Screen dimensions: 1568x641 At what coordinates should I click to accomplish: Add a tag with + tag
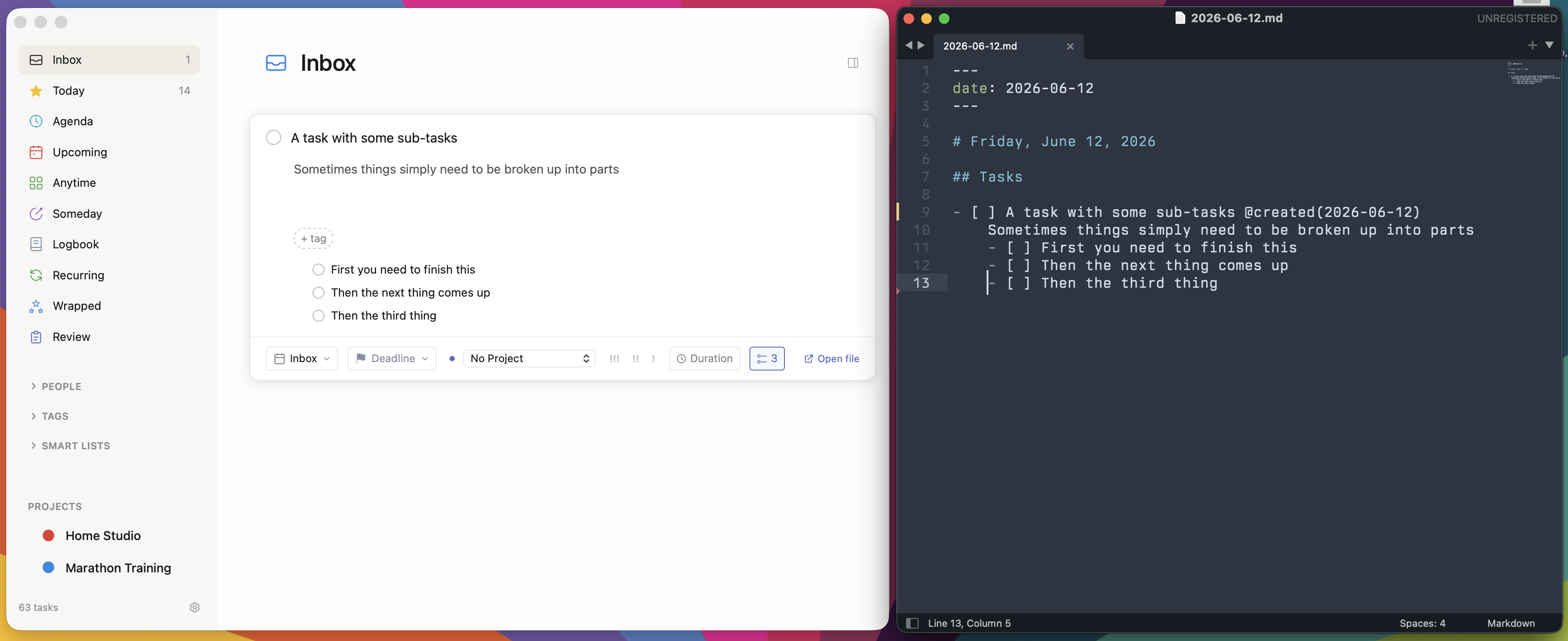(x=314, y=238)
